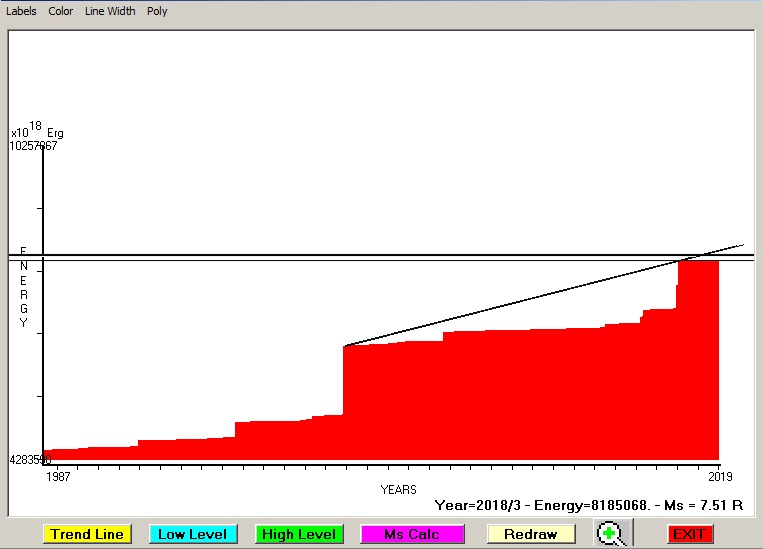This screenshot has width=763, height=549.
Task: Run the magenta Ms Calc button
Action: tap(412, 534)
